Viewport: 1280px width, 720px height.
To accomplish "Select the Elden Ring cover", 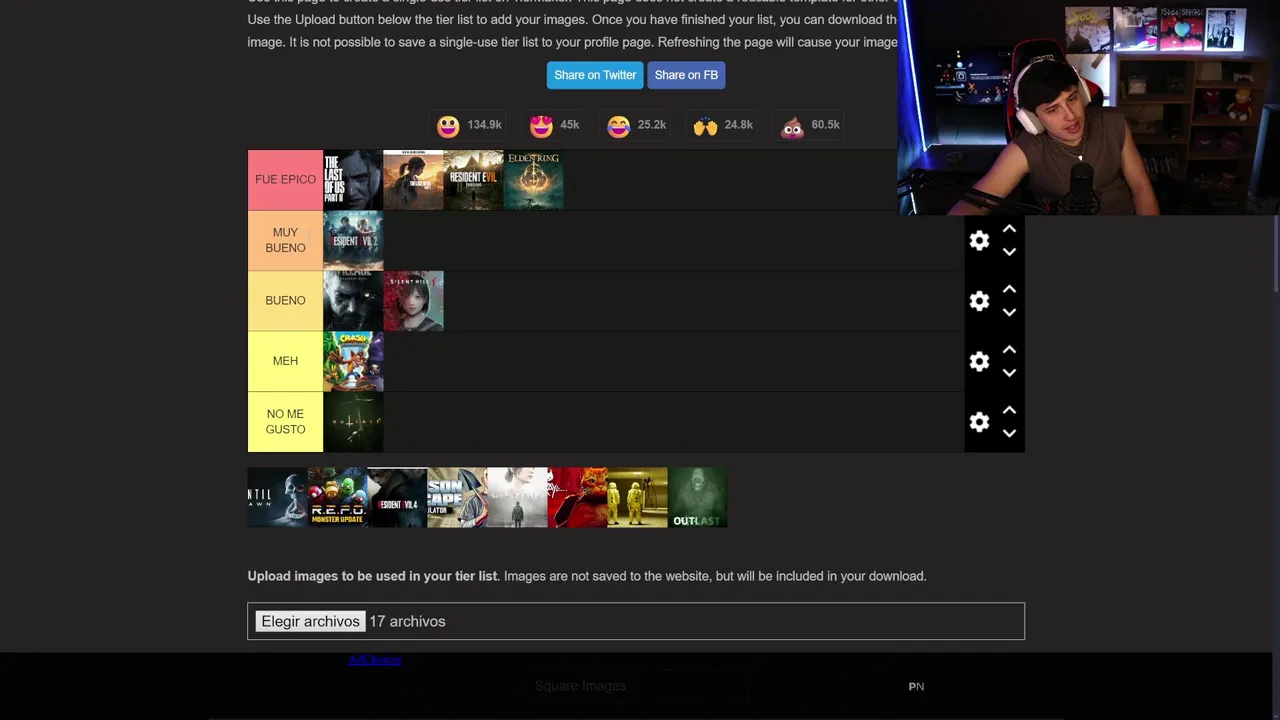I will [x=533, y=180].
